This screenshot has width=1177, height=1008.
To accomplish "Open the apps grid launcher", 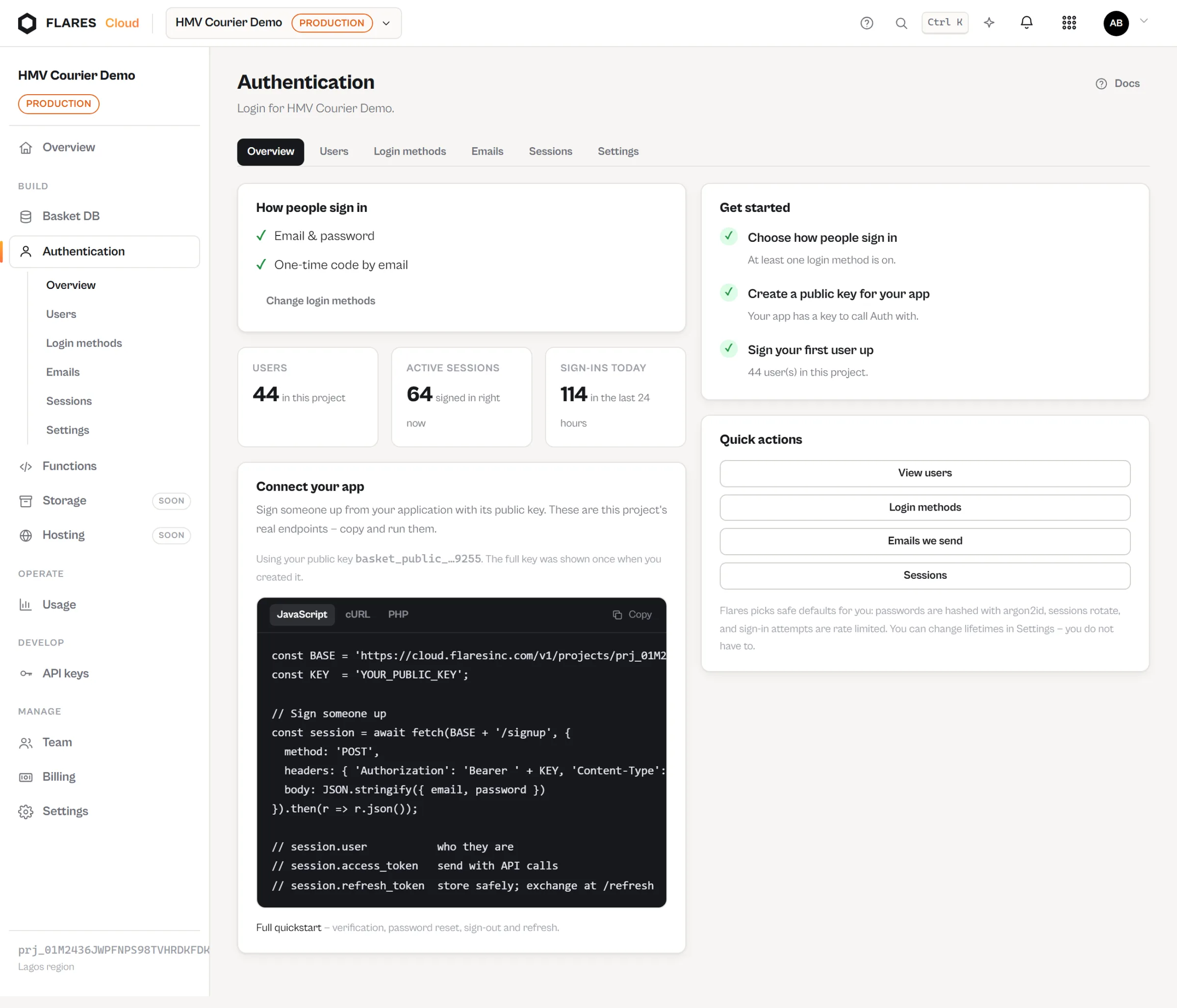I will click(1069, 23).
